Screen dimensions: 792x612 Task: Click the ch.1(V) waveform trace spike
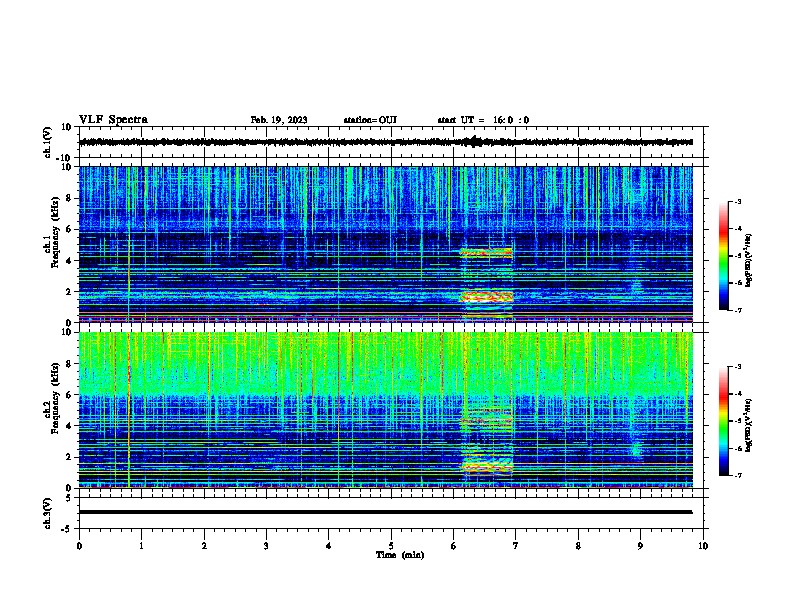[x=473, y=142]
